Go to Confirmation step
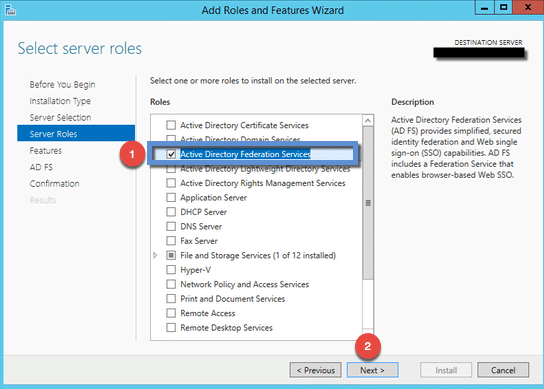Viewport: 544px width, 389px height. pyautogui.click(x=54, y=184)
